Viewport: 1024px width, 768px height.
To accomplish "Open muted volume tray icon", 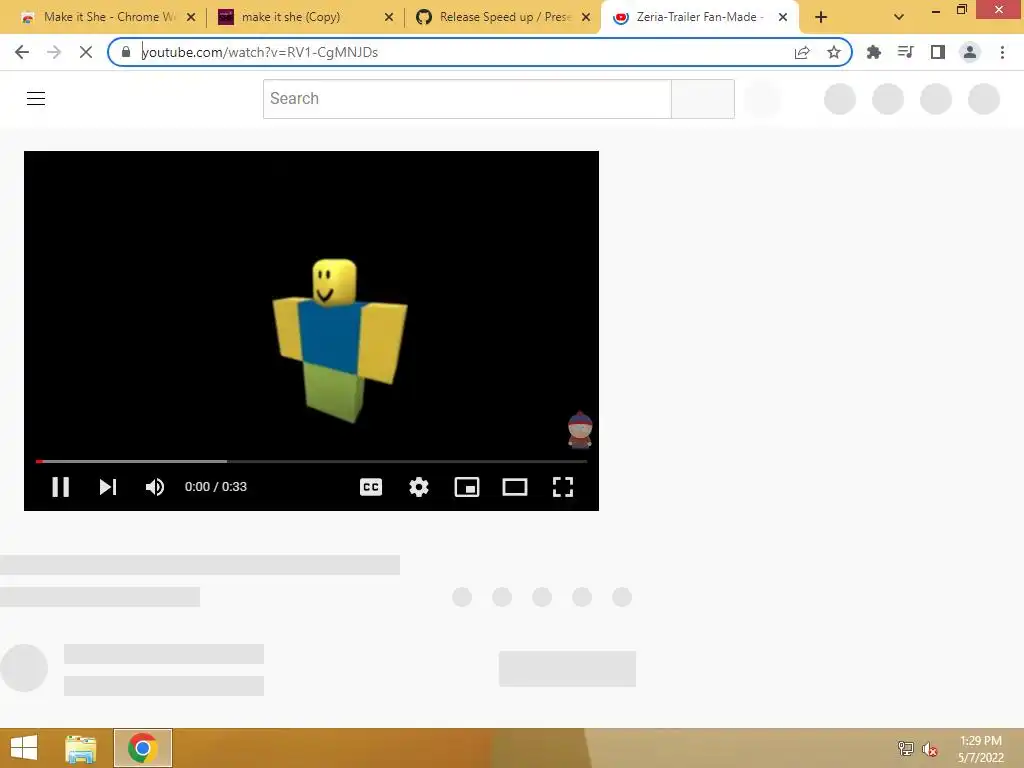I will (930, 748).
